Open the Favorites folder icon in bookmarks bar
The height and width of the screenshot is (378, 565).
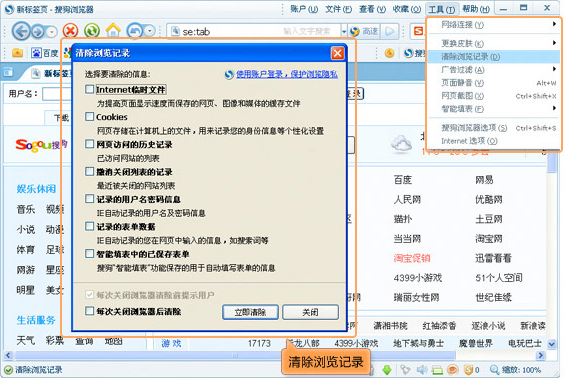[17, 53]
